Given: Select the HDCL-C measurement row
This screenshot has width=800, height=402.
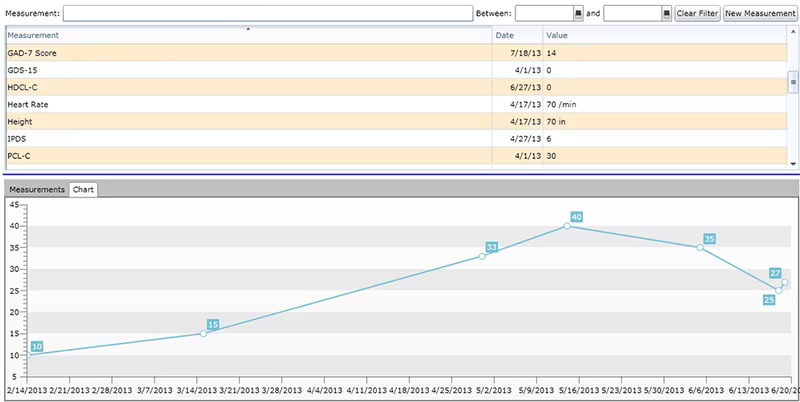Looking at the screenshot, I should pos(396,87).
